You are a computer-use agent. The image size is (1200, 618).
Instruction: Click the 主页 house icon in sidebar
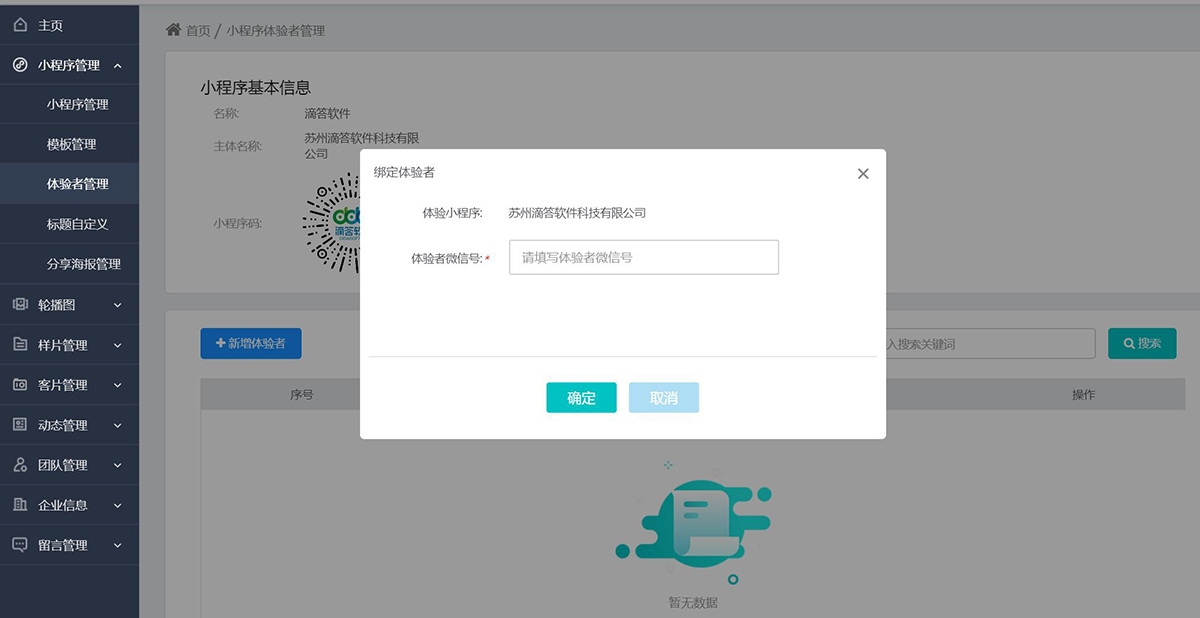click(20, 25)
